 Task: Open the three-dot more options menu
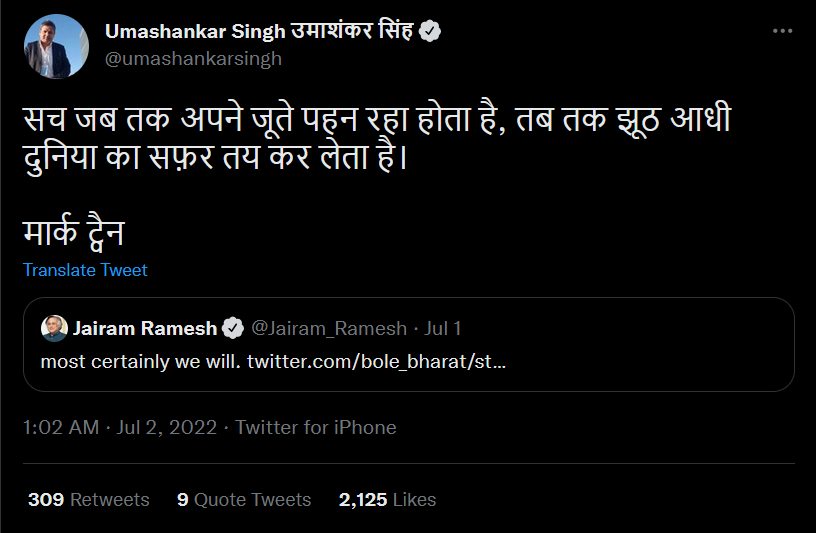[782, 31]
